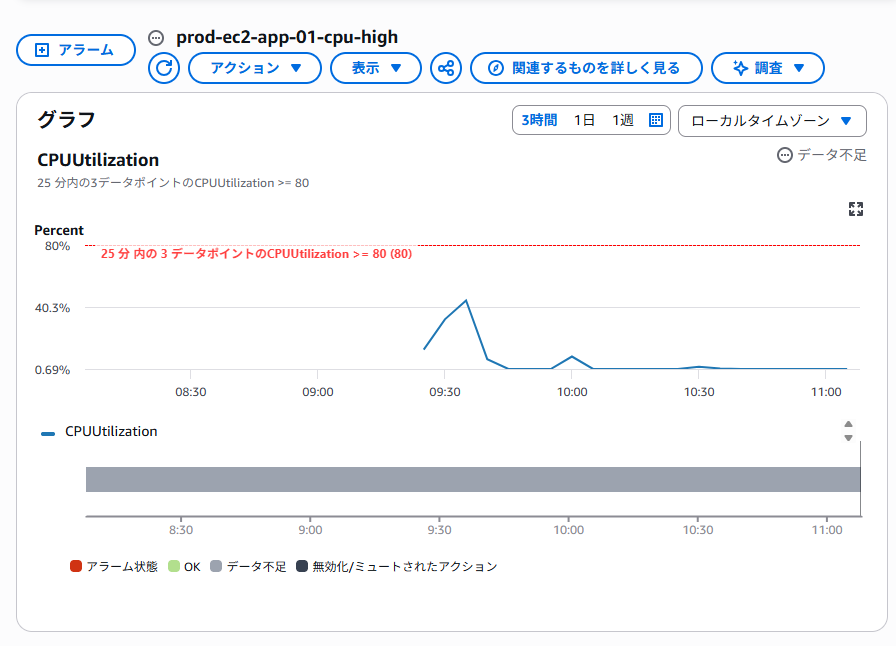Toggle the CPUUtilization legend series

(x=99, y=432)
